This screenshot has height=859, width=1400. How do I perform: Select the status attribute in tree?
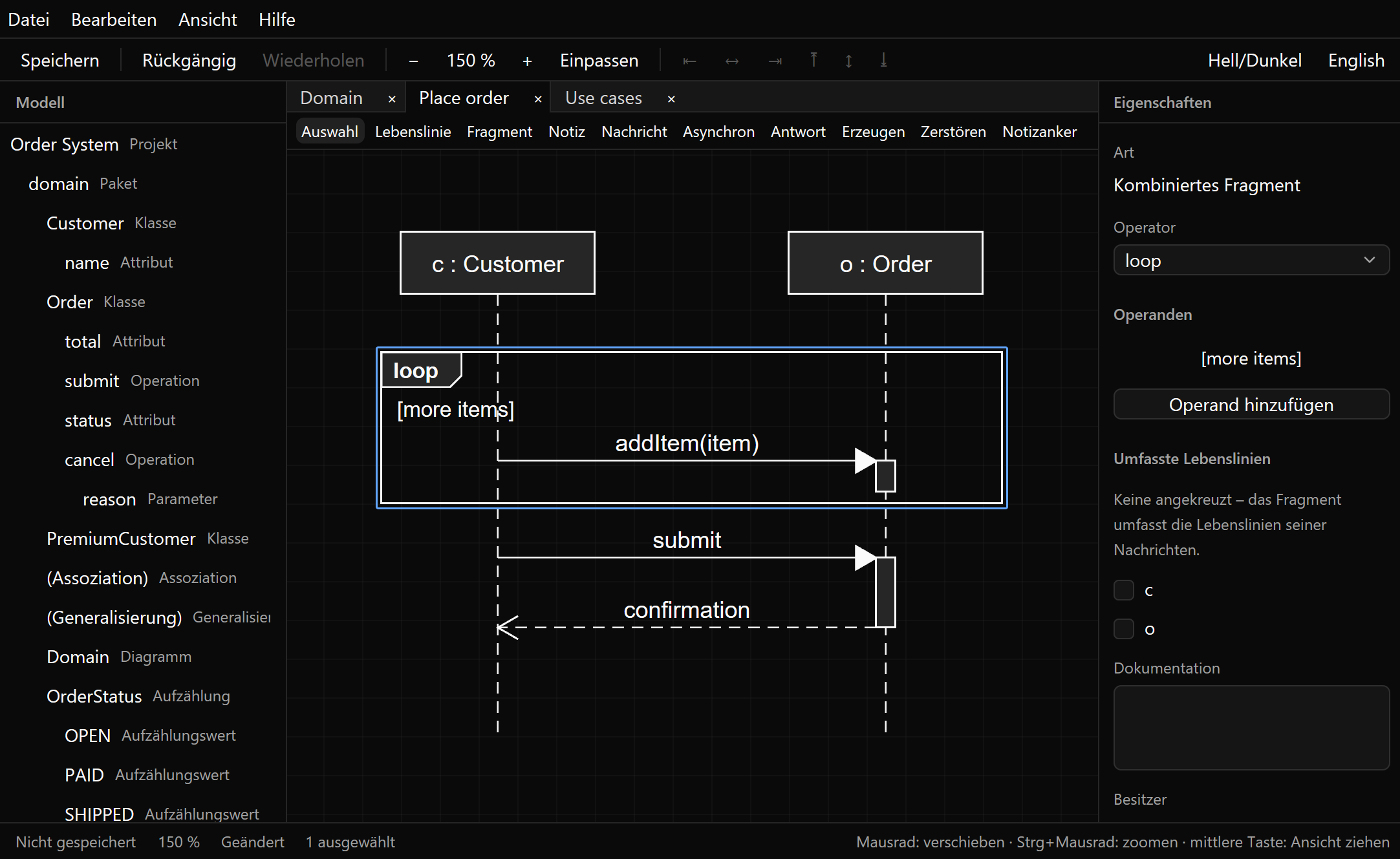(x=143, y=420)
